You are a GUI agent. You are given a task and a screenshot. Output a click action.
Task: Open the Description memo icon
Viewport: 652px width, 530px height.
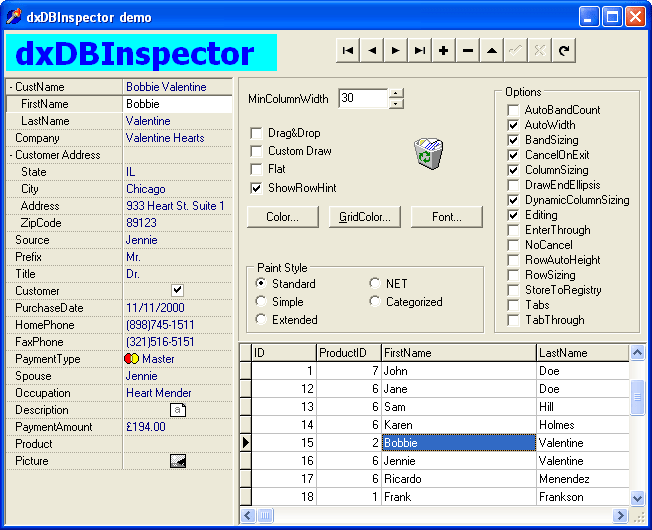click(178, 410)
